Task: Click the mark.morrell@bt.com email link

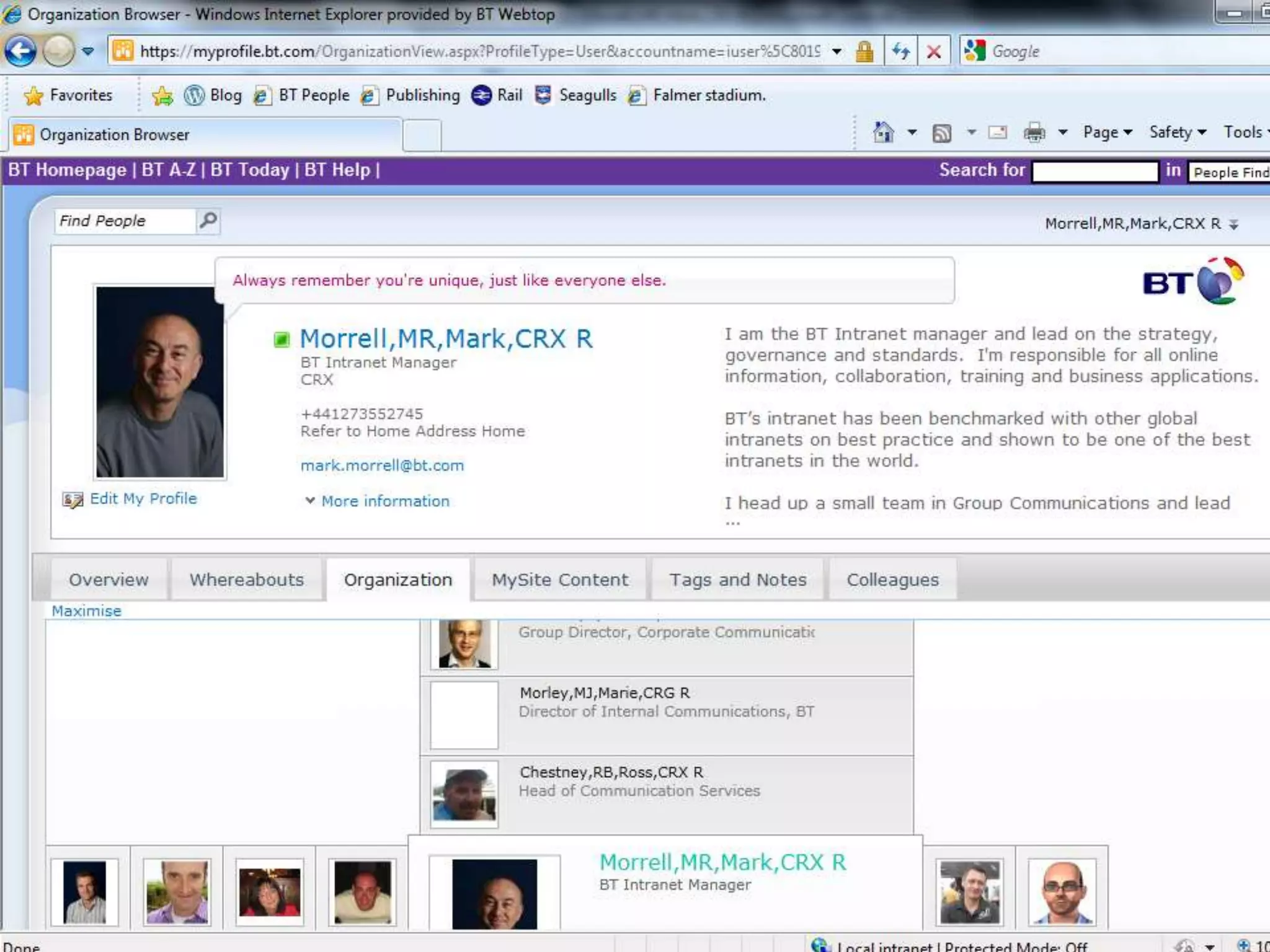Action: (382, 465)
